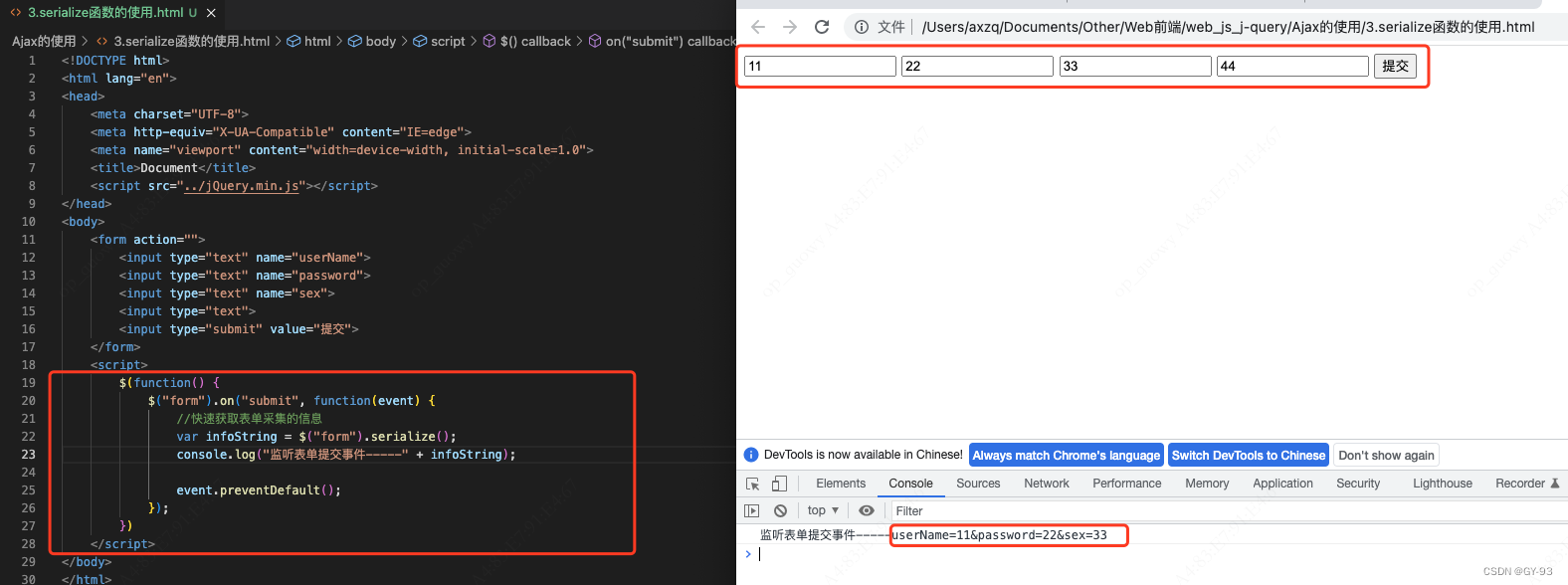The image size is (1568, 585).
Task: Click the input field containing 22
Action: pyautogui.click(x=977, y=66)
